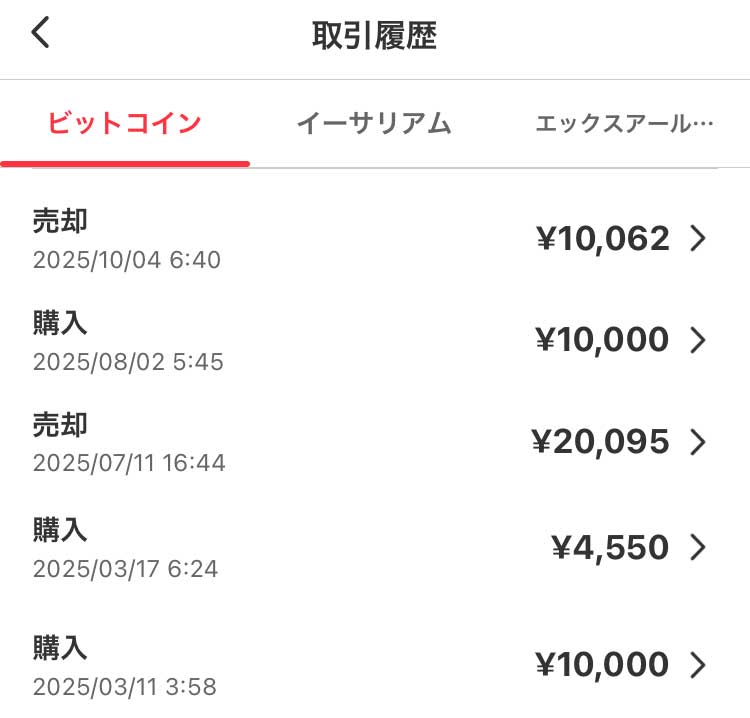Click the ¥10,062 amount

point(603,239)
